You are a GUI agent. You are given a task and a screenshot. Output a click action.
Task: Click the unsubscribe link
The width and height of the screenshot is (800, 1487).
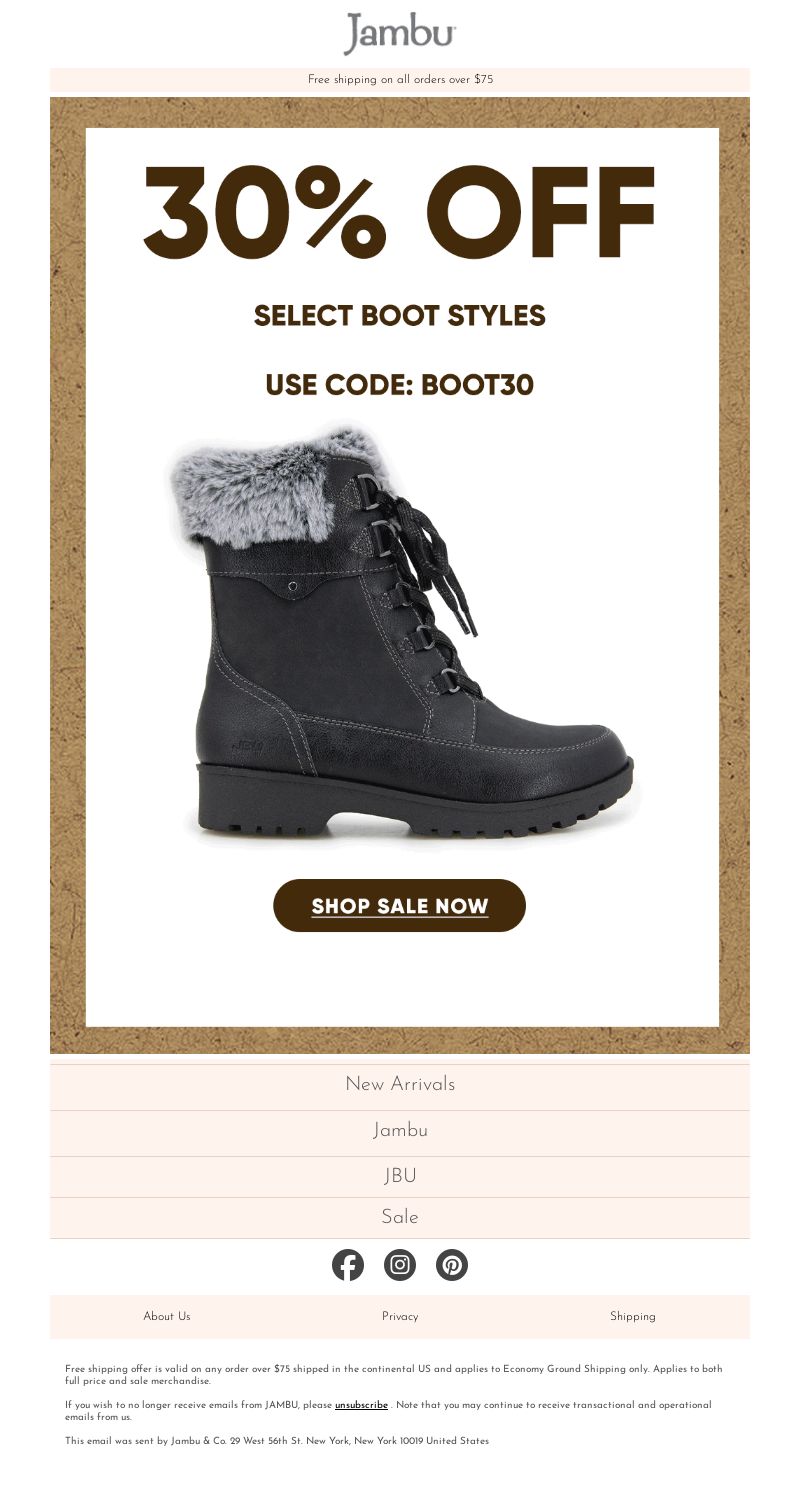[361, 1405]
